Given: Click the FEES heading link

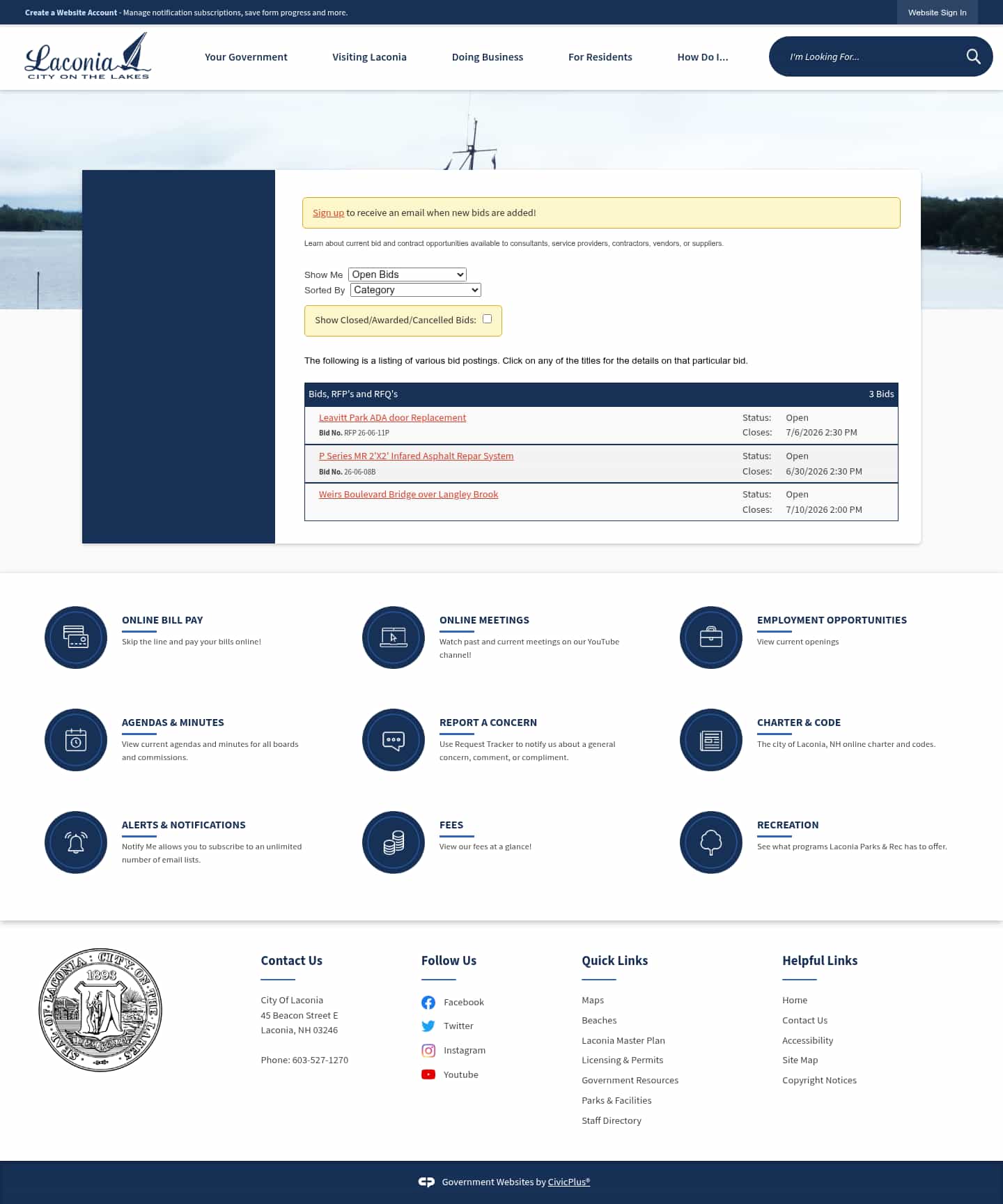Looking at the screenshot, I should (x=451, y=825).
